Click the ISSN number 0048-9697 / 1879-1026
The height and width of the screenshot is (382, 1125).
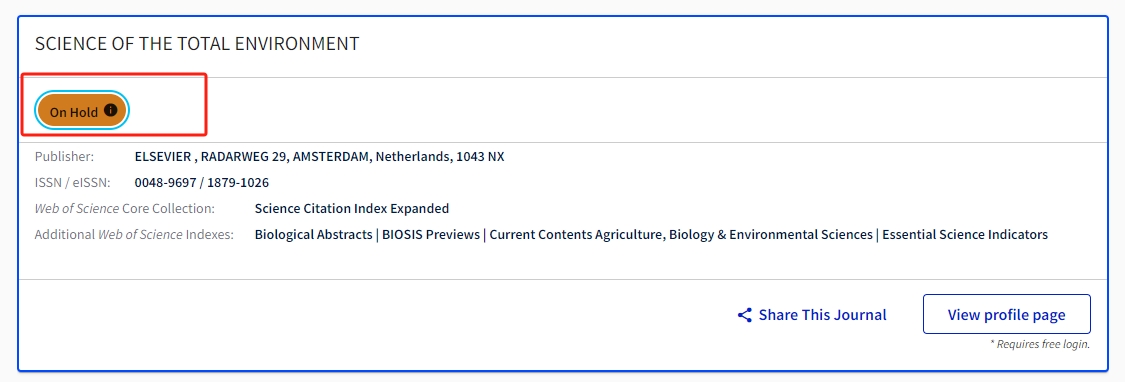pos(202,182)
